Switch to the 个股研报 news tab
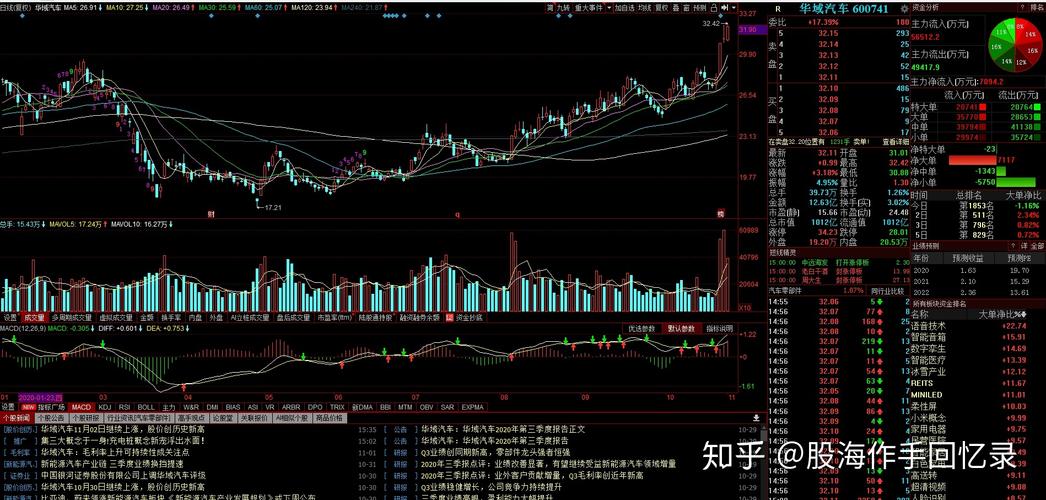This screenshot has width=1046, height=500. [x=86, y=418]
